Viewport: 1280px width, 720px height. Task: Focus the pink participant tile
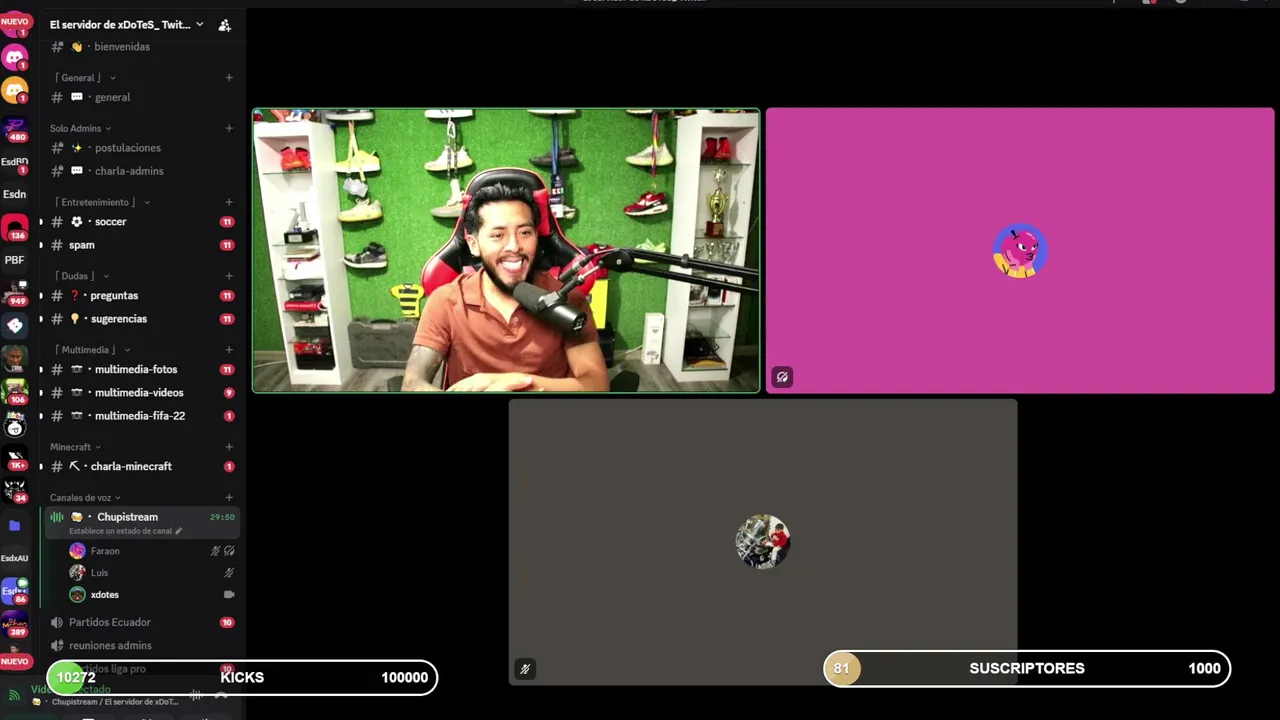click(x=1020, y=250)
